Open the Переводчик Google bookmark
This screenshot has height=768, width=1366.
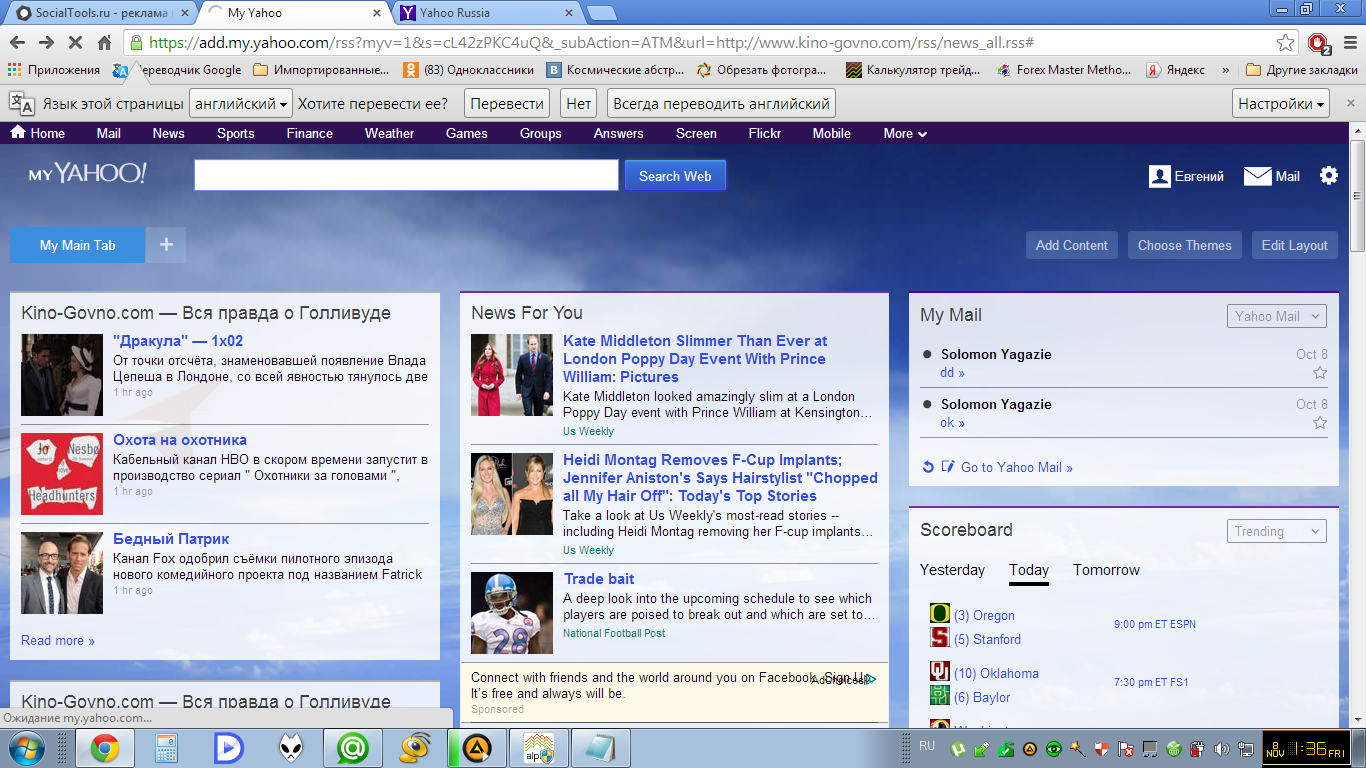[x=177, y=70]
